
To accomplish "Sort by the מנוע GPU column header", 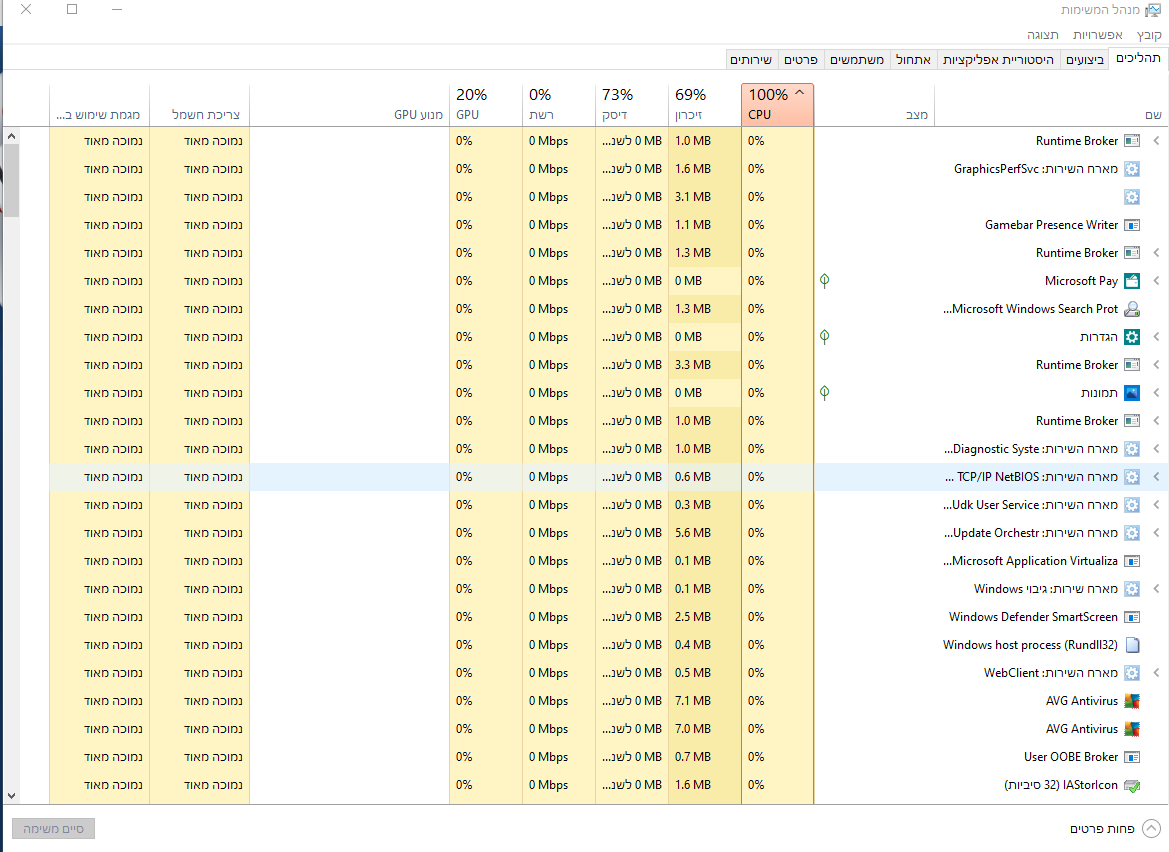I will [350, 104].
